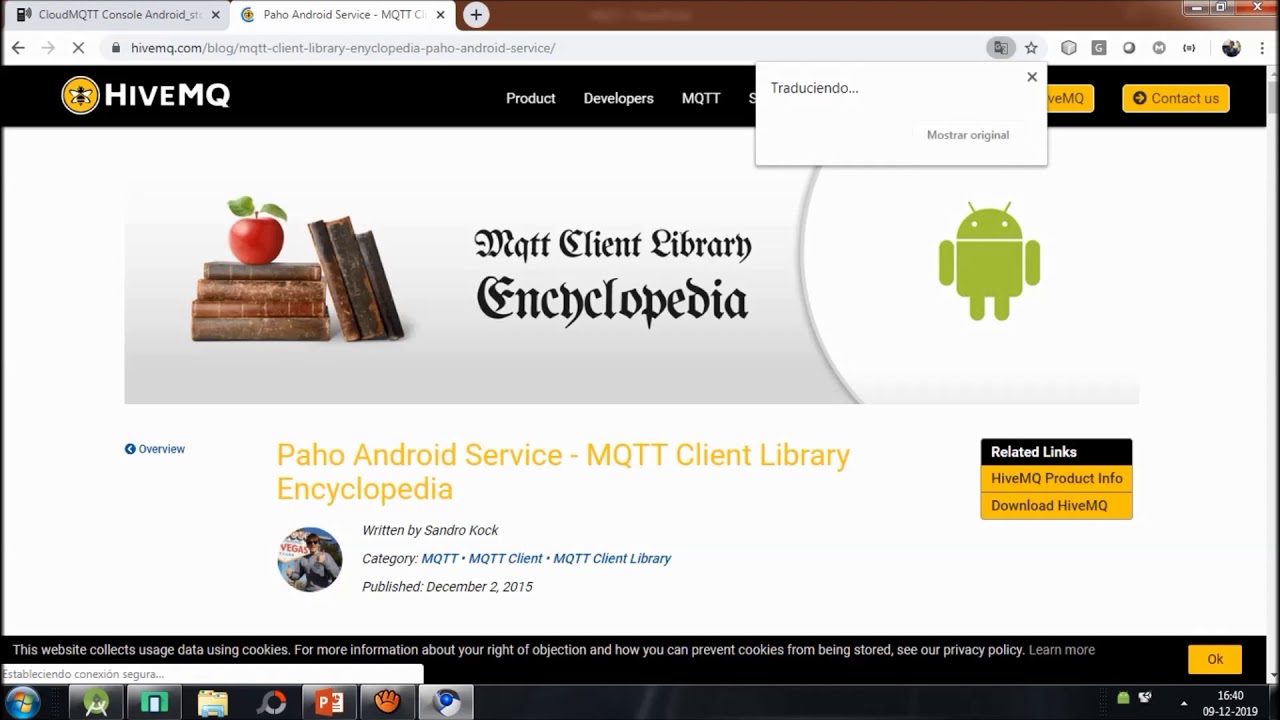This screenshot has height=720, width=1280.
Task: Open the MQTT navigation menu
Action: pyautogui.click(x=701, y=98)
